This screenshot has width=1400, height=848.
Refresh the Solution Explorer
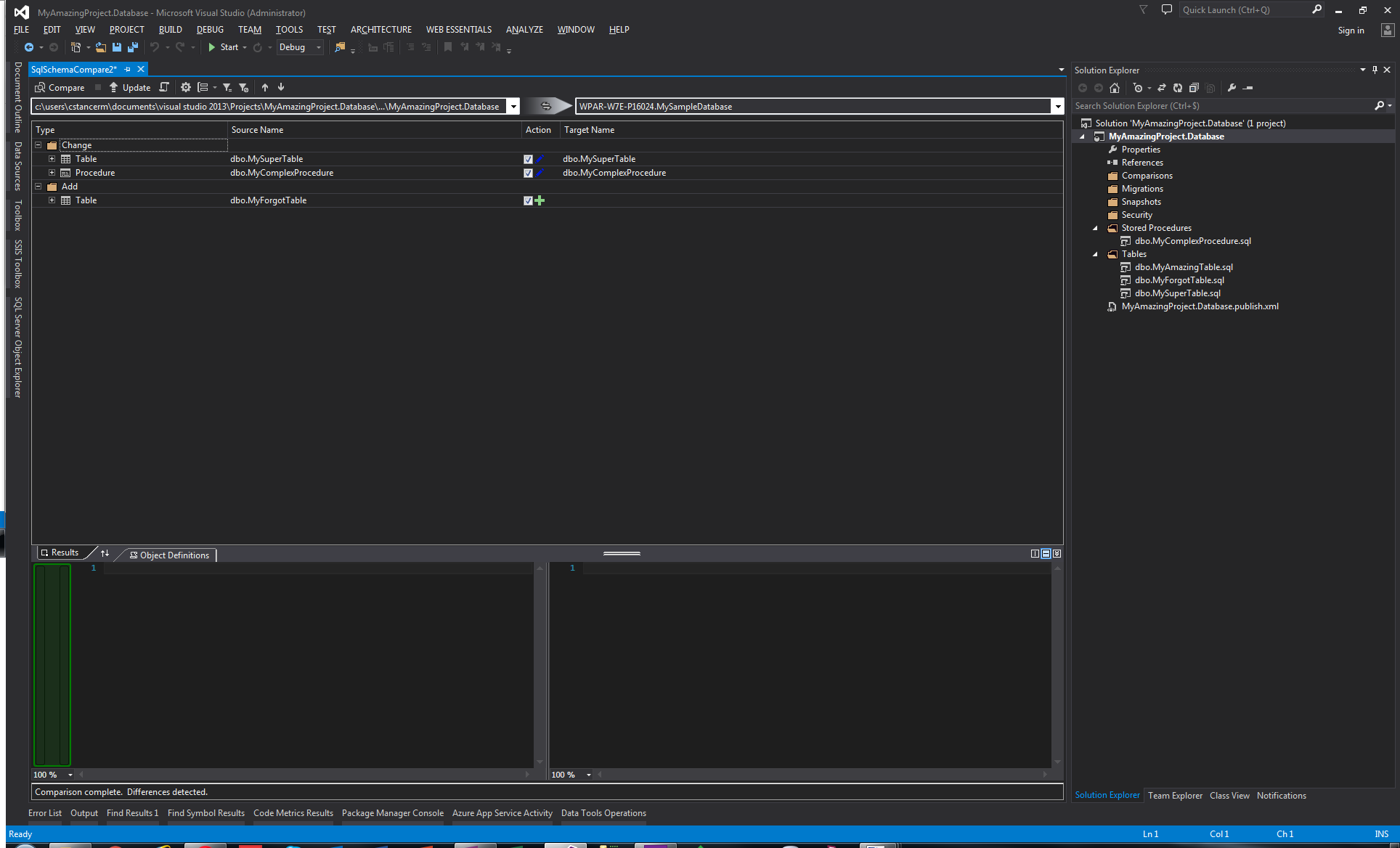(x=1178, y=88)
